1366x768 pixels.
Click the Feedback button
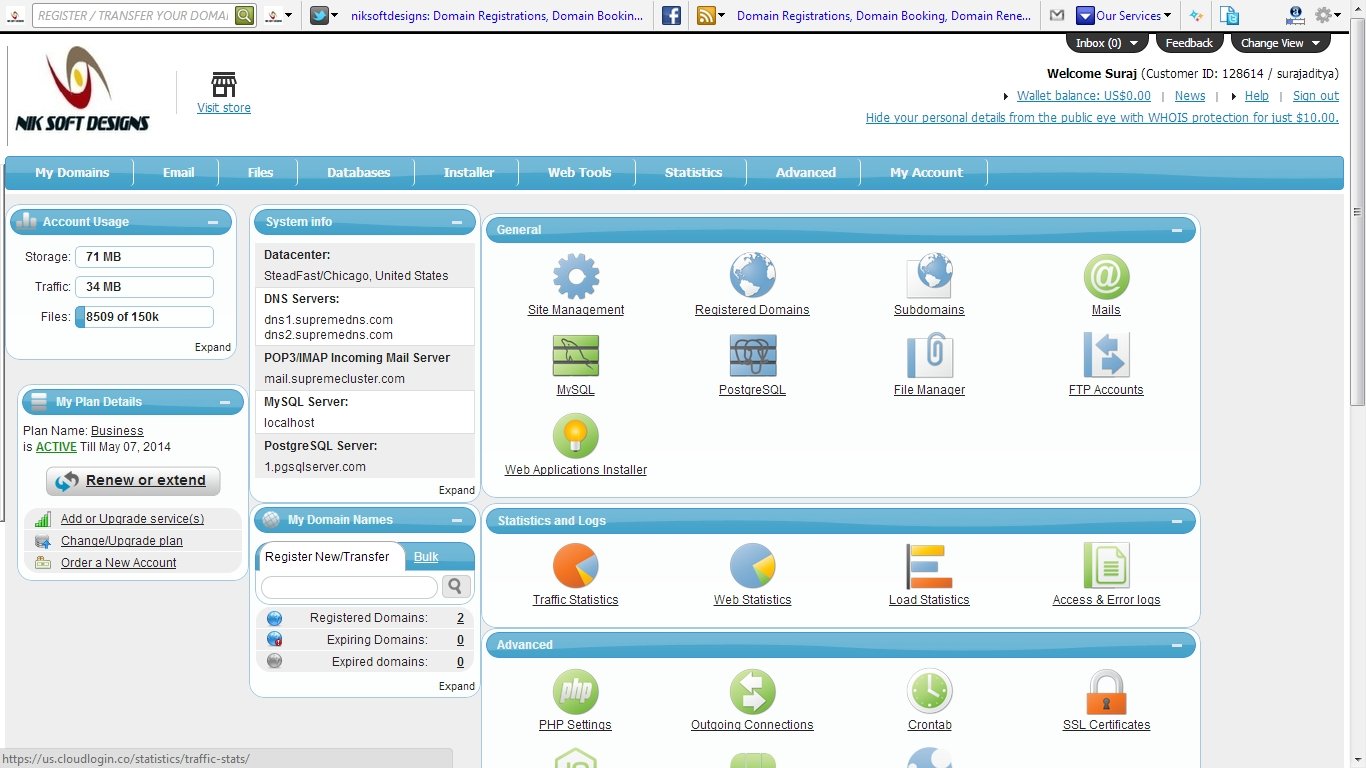[1189, 43]
